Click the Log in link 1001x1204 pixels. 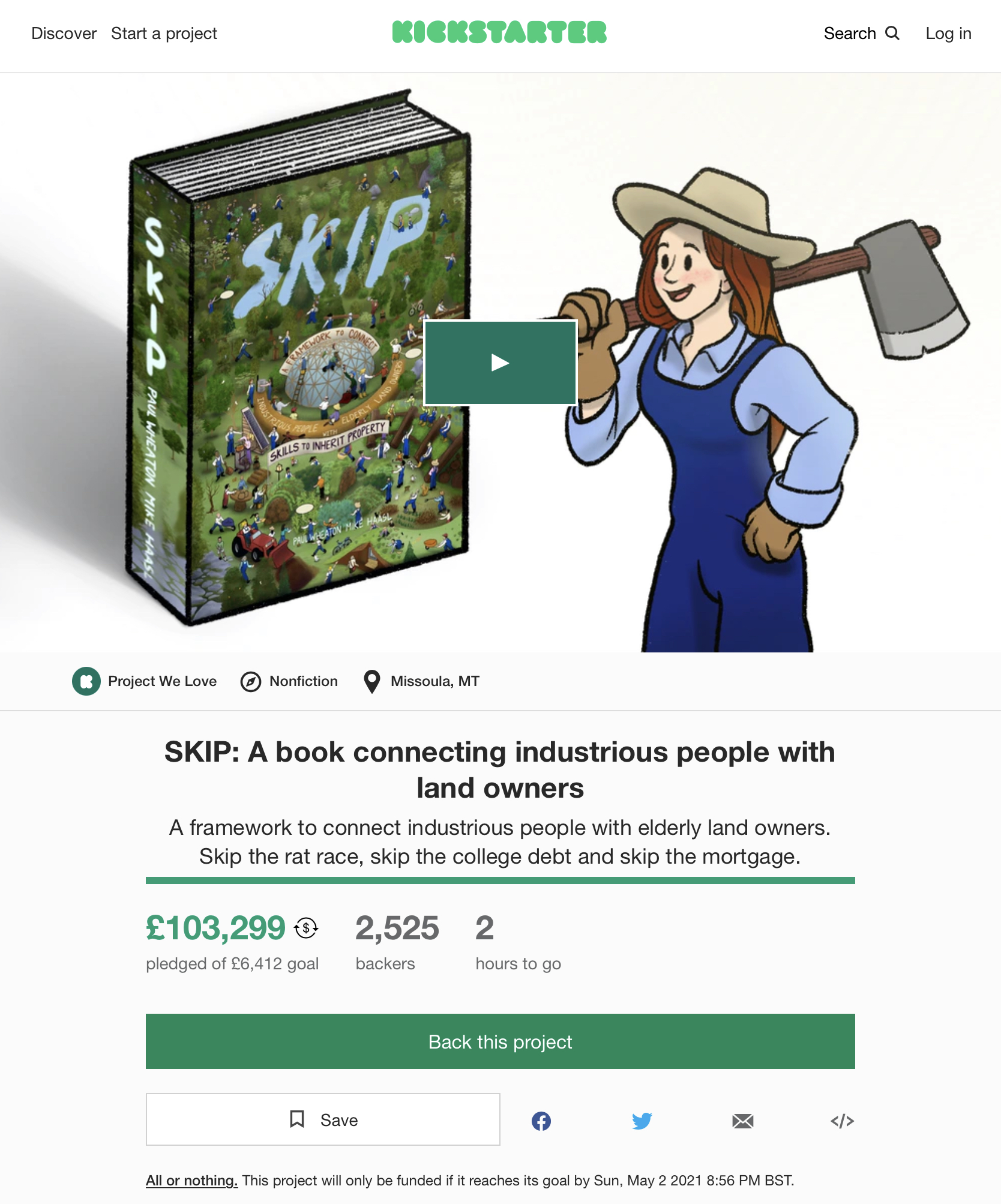pos(948,33)
